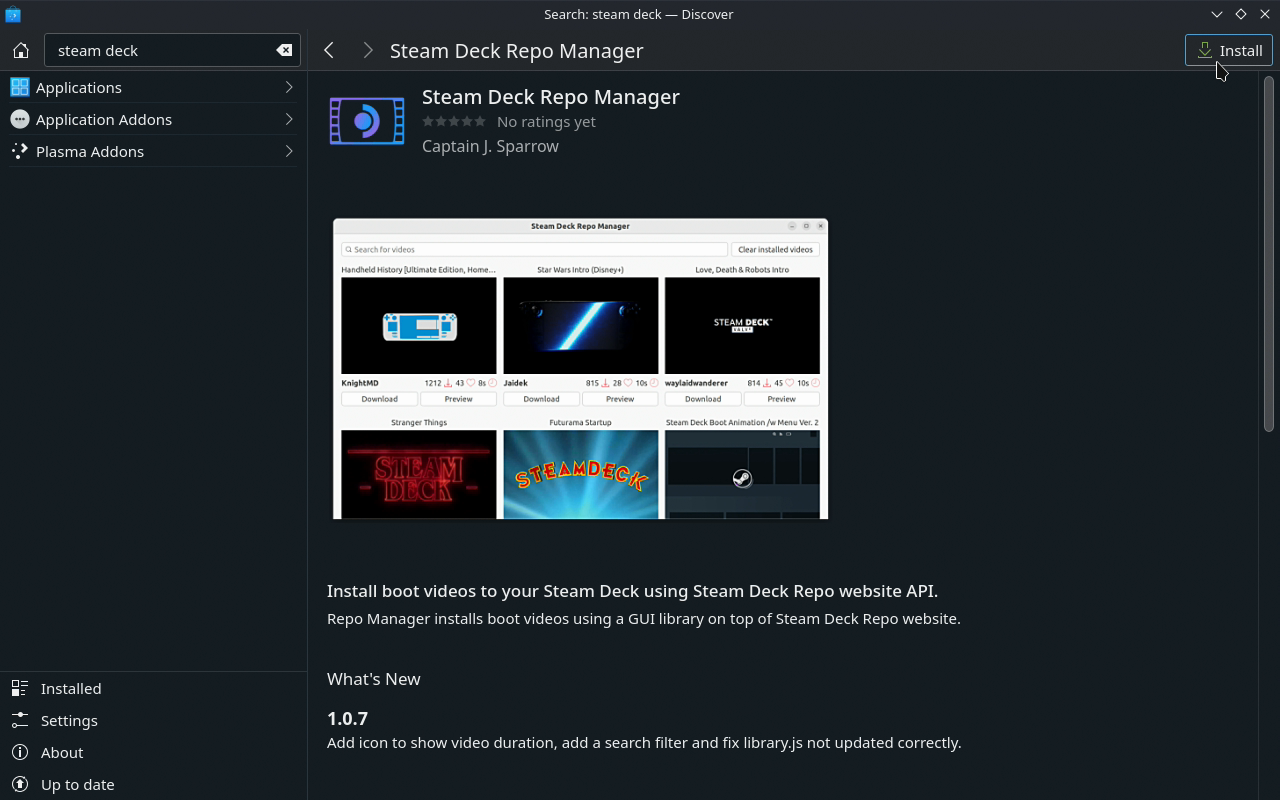
Task: Expand the Plasma Addons category
Action: [150, 151]
